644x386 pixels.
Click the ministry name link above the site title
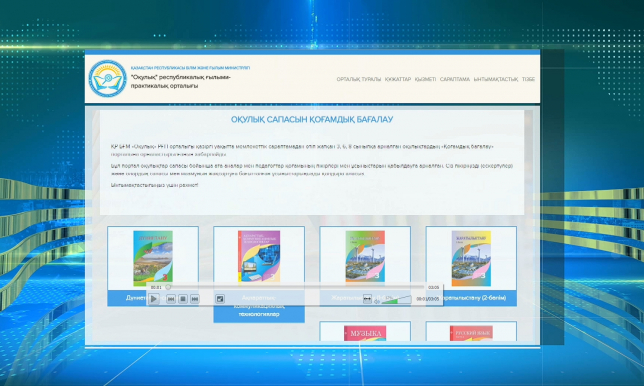click(x=190, y=68)
